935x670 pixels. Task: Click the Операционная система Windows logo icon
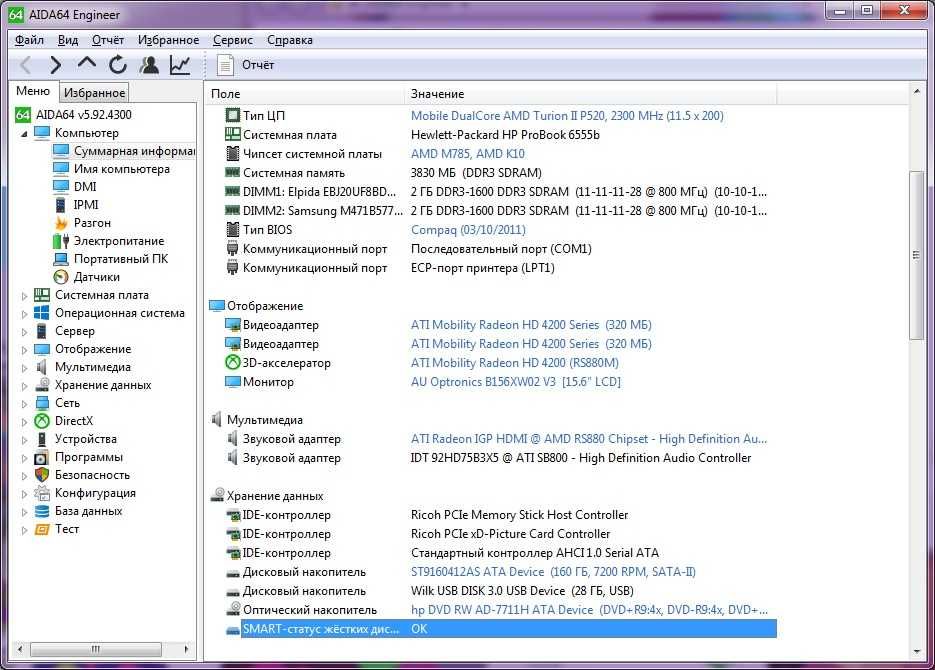point(42,312)
